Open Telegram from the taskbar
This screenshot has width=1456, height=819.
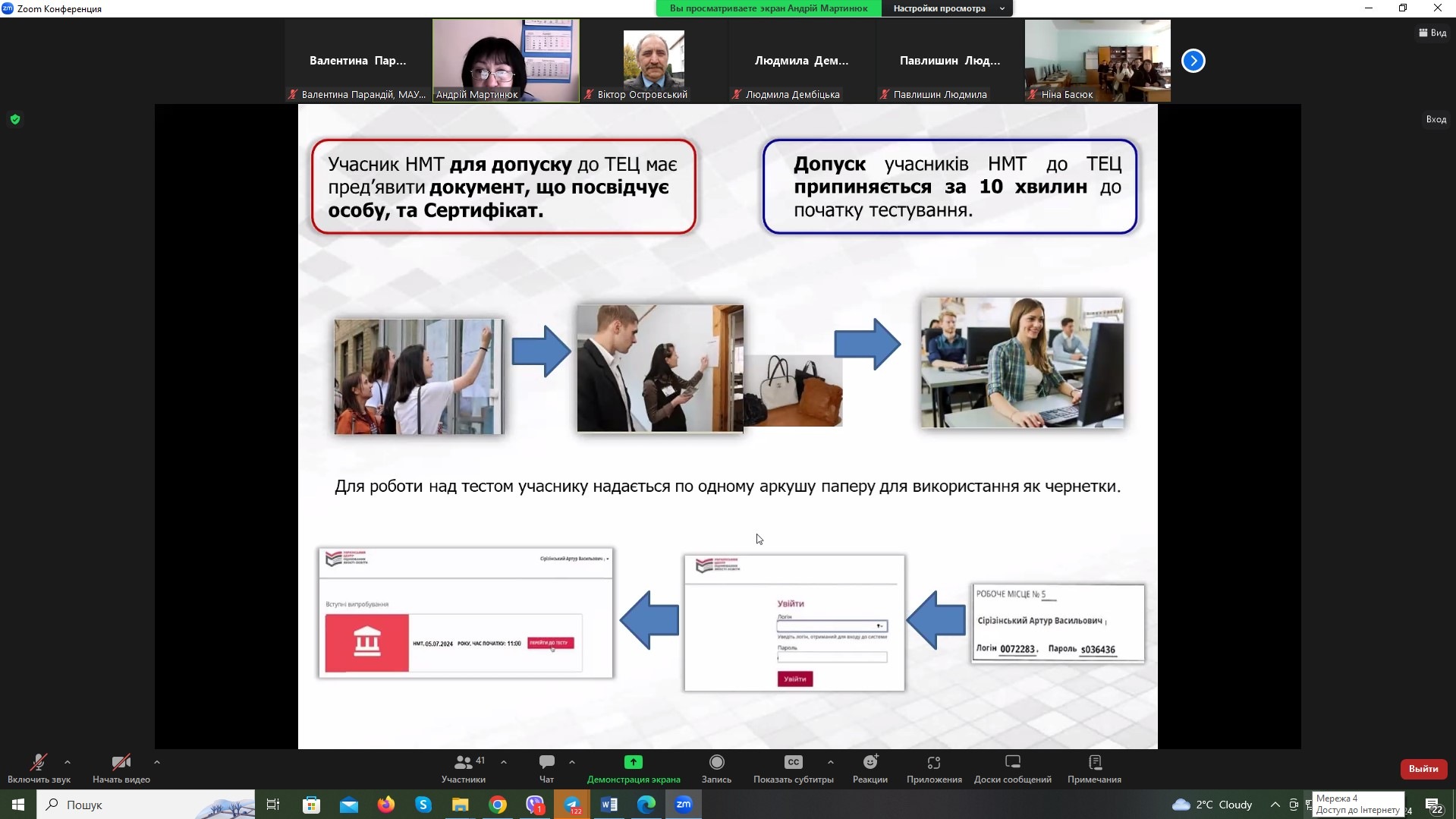pyautogui.click(x=572, y=805)
